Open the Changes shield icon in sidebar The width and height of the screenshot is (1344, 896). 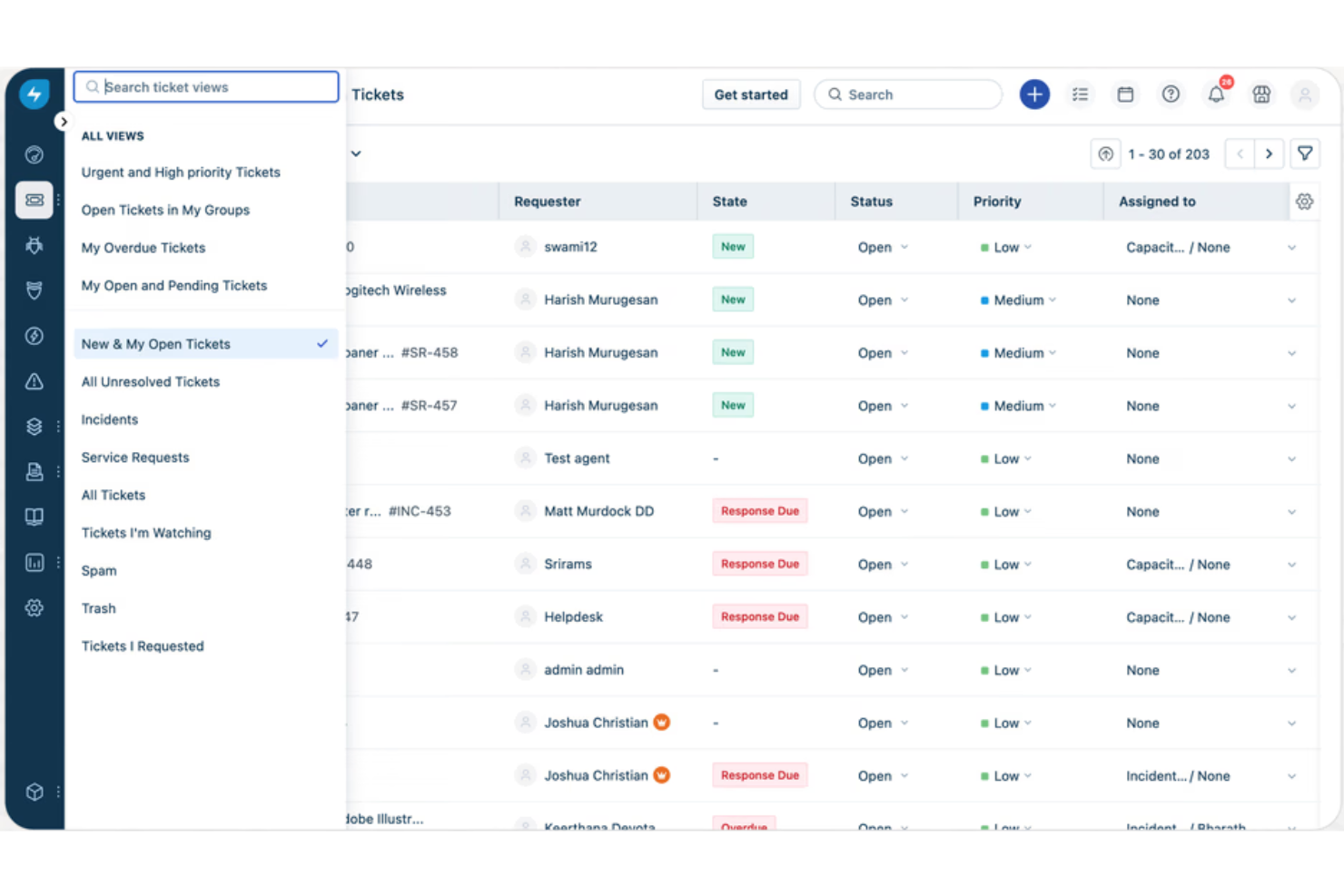[35, 290]
